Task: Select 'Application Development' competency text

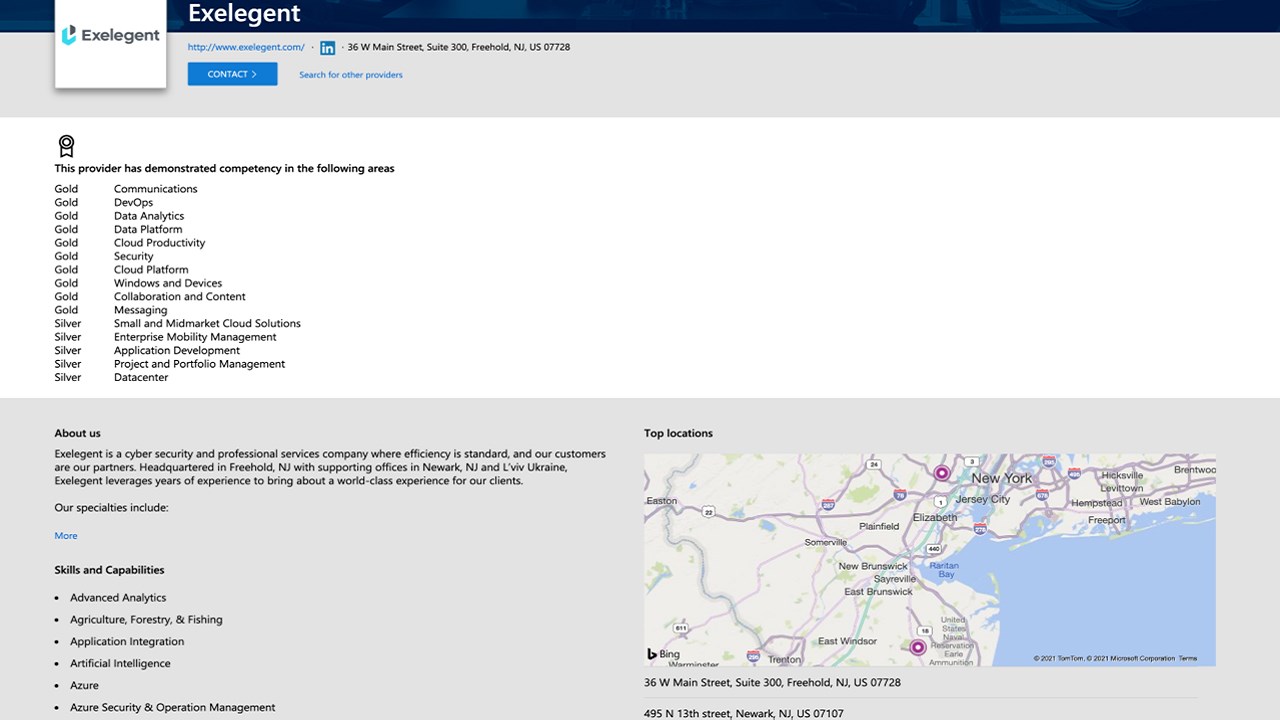Action: tap(177, 351)
